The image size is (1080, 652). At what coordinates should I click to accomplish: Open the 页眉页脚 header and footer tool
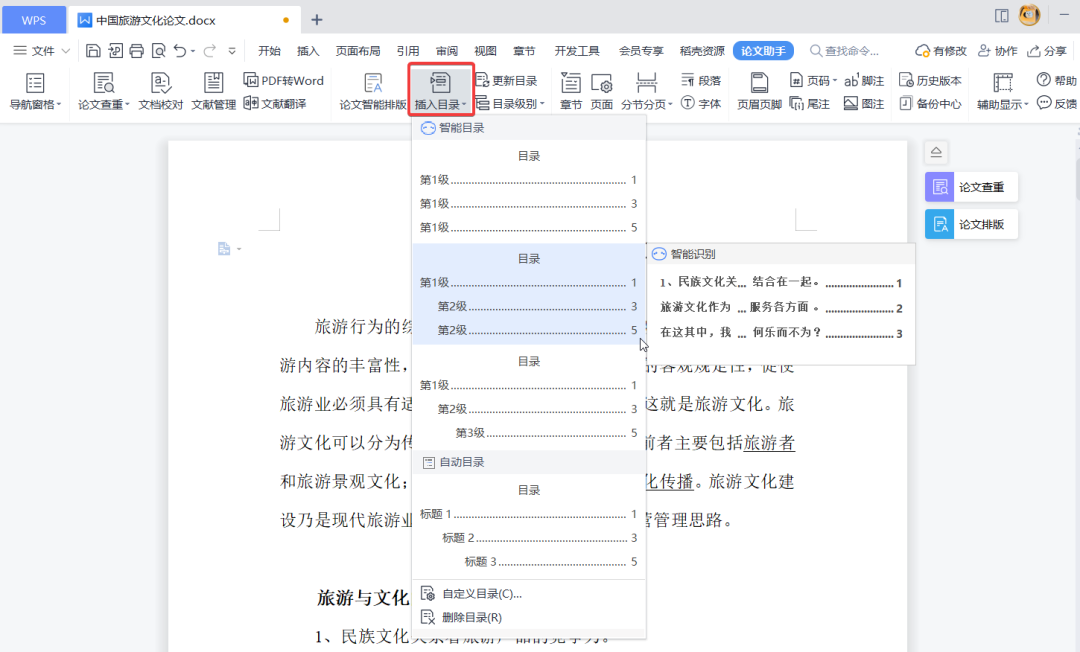tap(758, 90)
